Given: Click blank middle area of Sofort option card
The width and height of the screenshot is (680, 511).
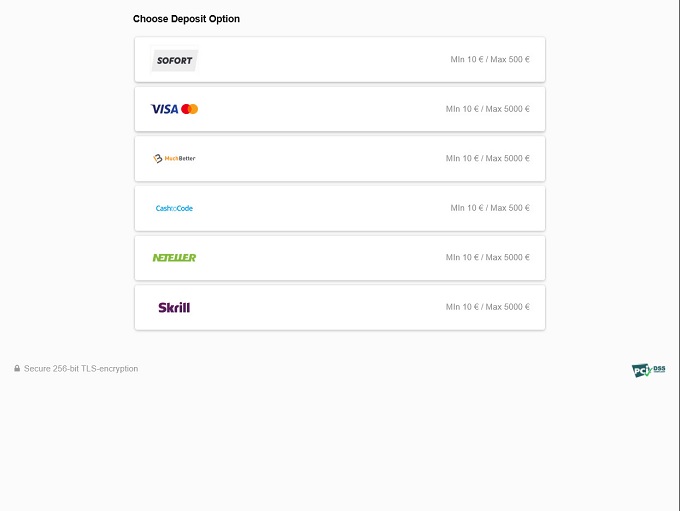Looking at the screenshot, I should (x=320, y=60).
